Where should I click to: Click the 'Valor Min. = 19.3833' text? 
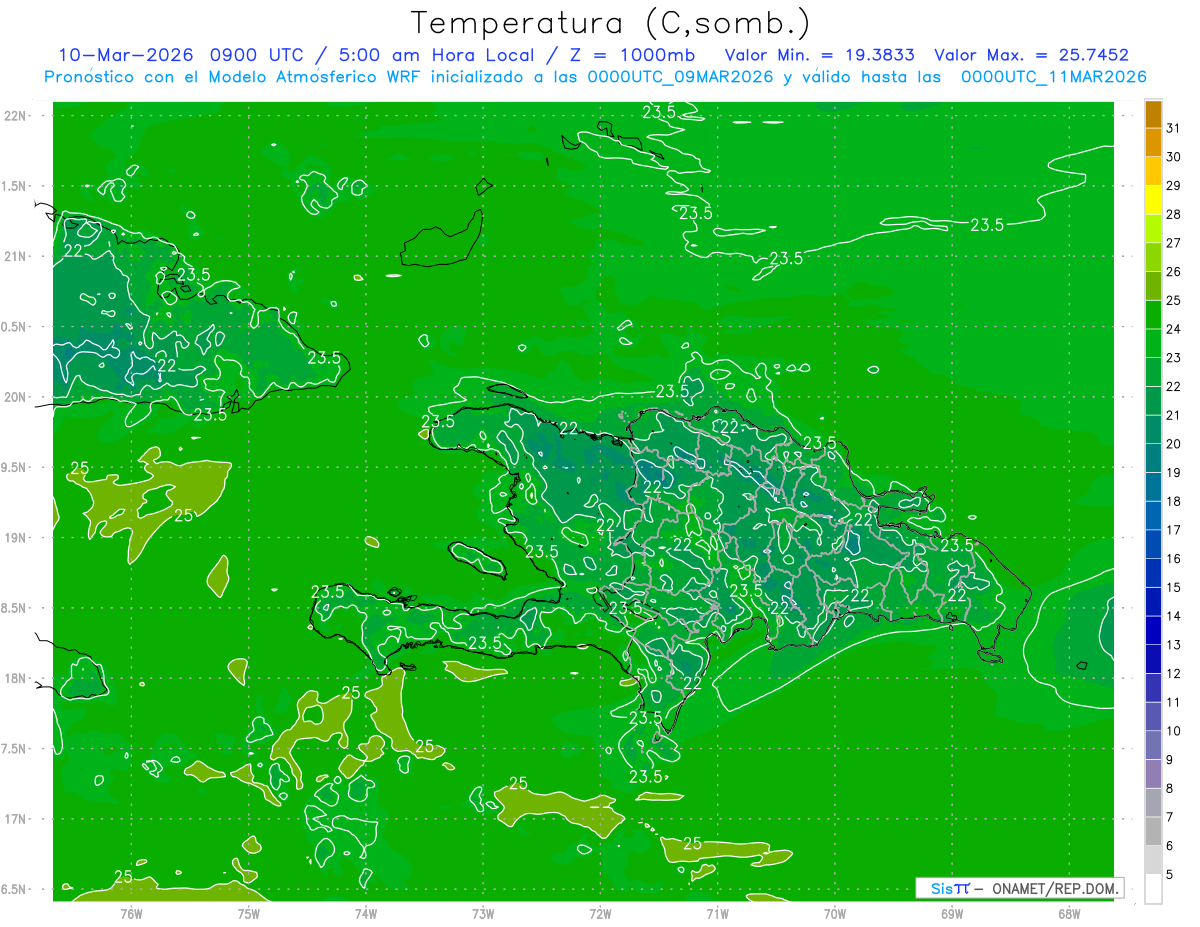pos(820,55)
